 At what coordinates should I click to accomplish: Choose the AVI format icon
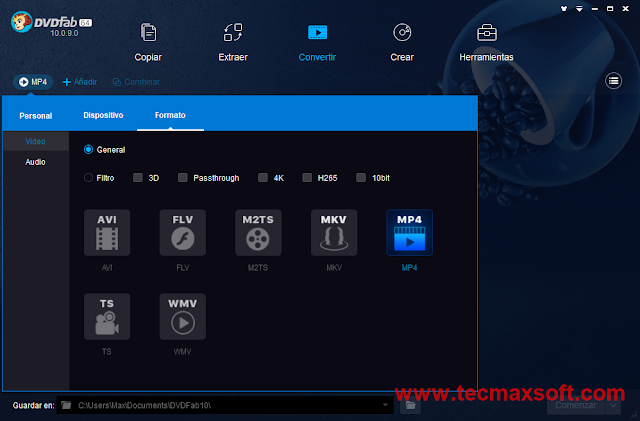click(107, 233)
